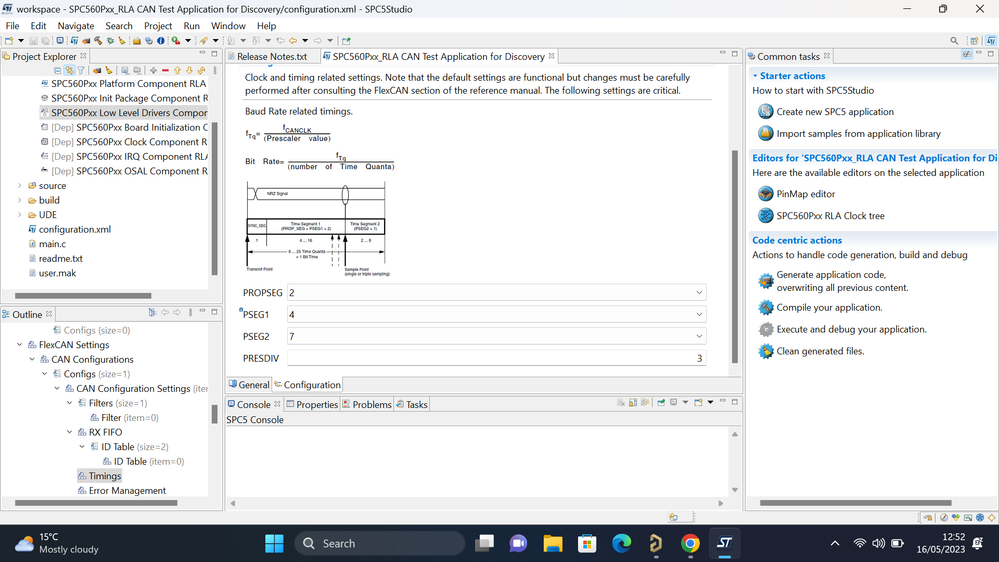Click the New wizard icon in main toolbar
The image size is (999, 562).
click(x=9, y=41)
